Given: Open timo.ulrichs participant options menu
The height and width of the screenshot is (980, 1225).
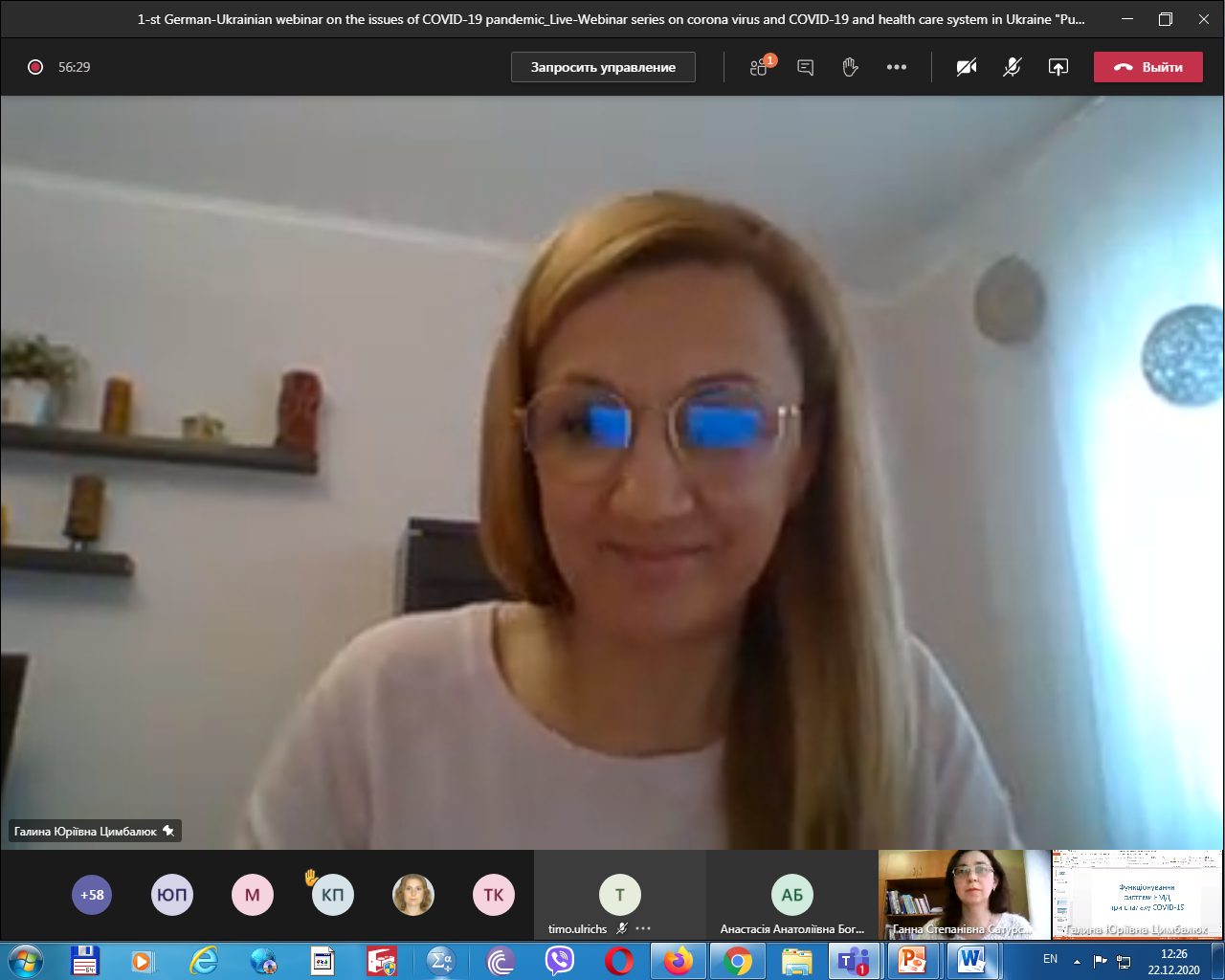Looking at the screenshot, I should point(643,928).
